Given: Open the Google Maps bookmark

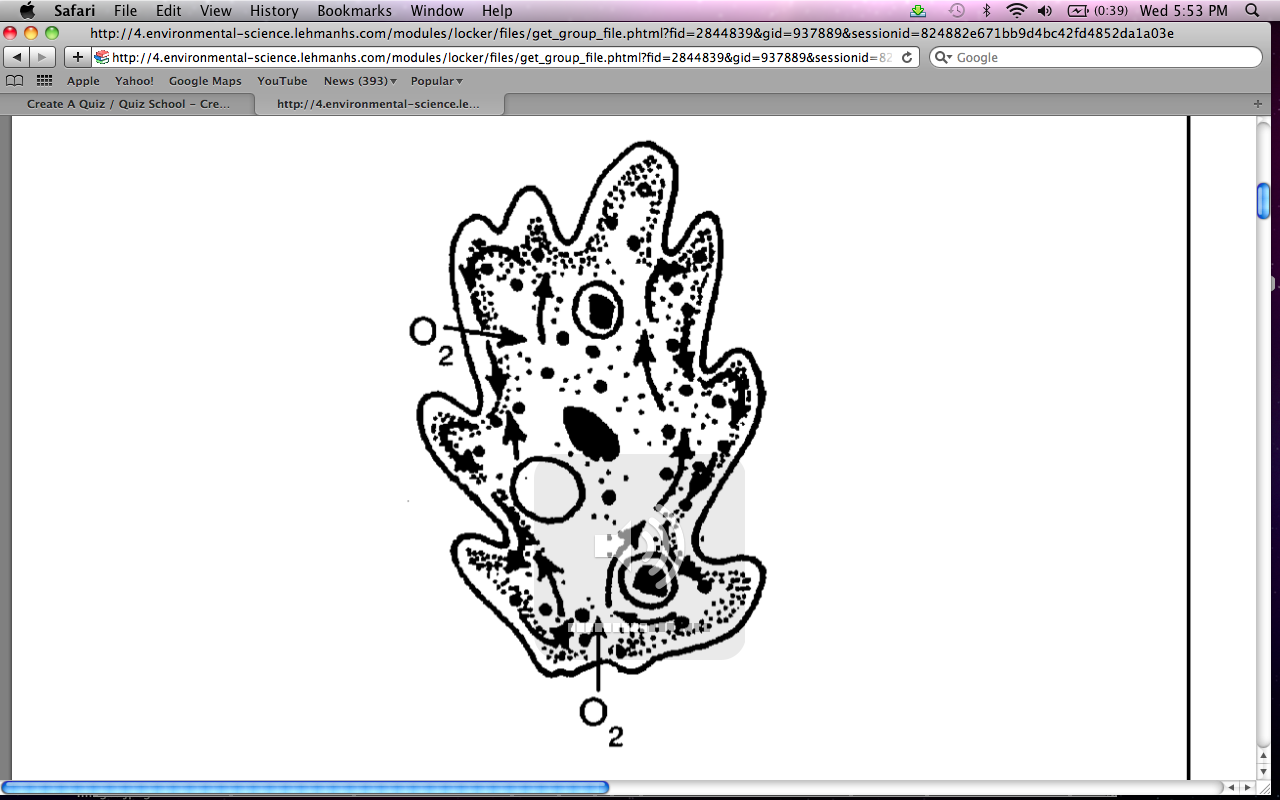Looking at the screenshot, I should pyautogui.click(x=205, y=81).
